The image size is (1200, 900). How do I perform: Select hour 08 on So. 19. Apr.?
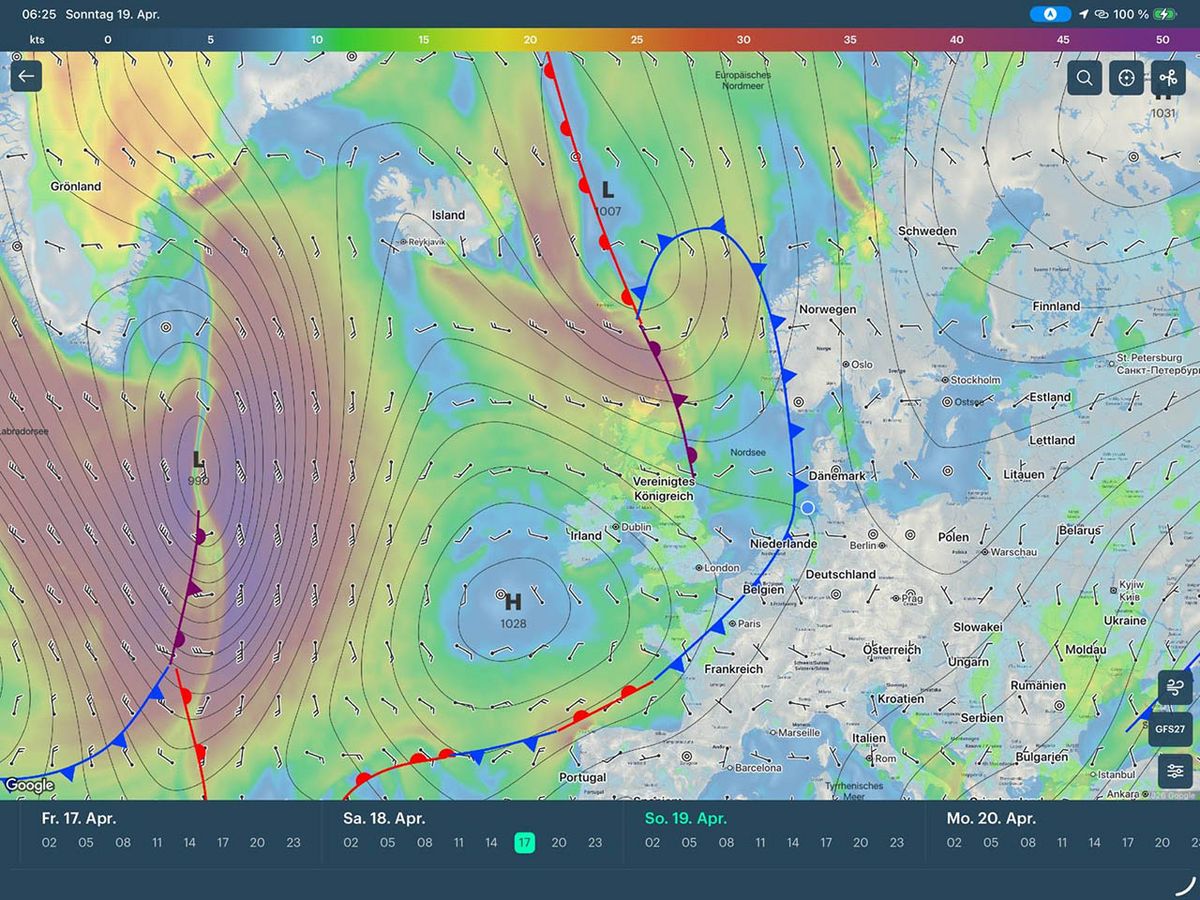tap(726, 843)
